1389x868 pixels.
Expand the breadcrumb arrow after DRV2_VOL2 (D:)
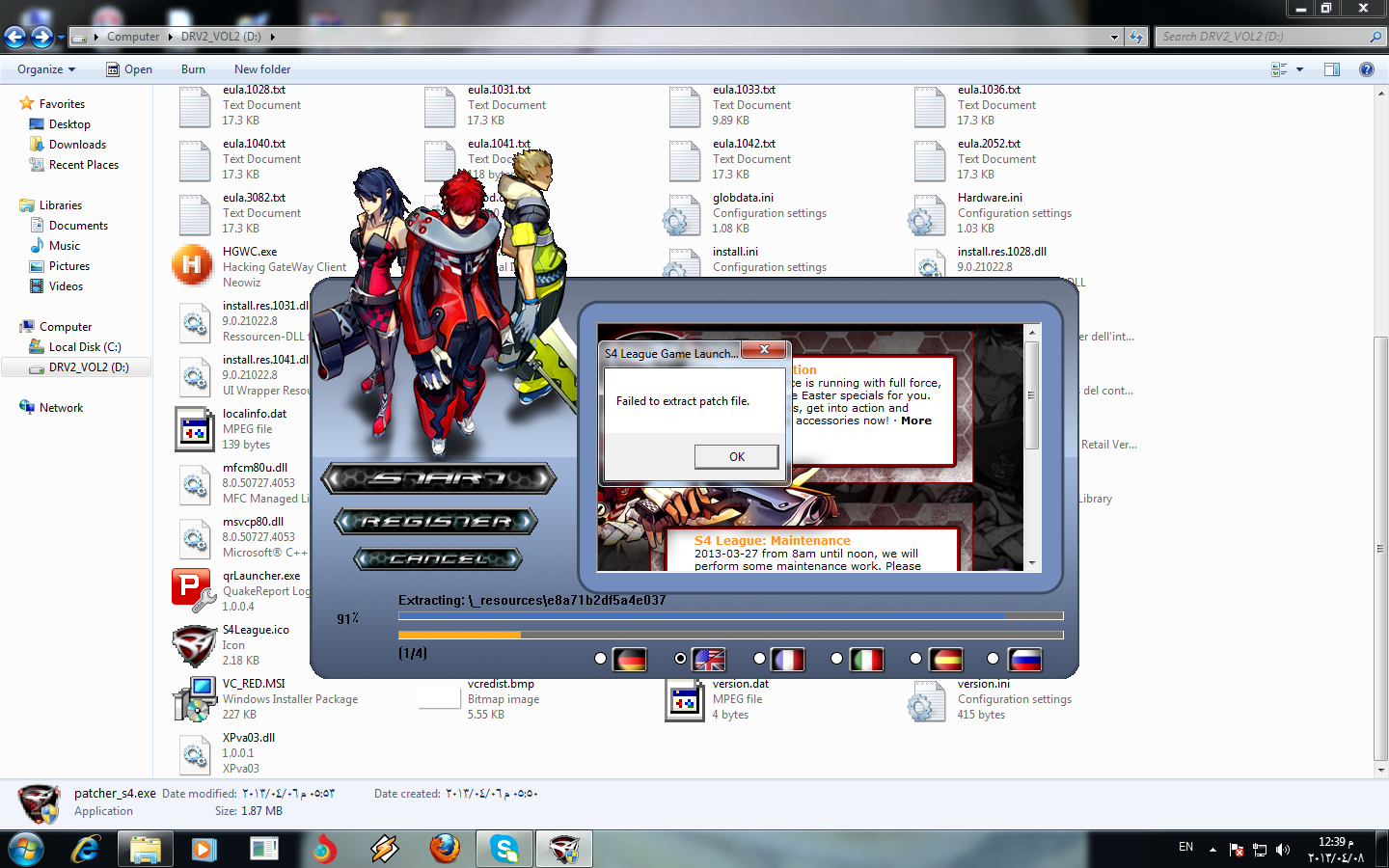pos(273,37)
